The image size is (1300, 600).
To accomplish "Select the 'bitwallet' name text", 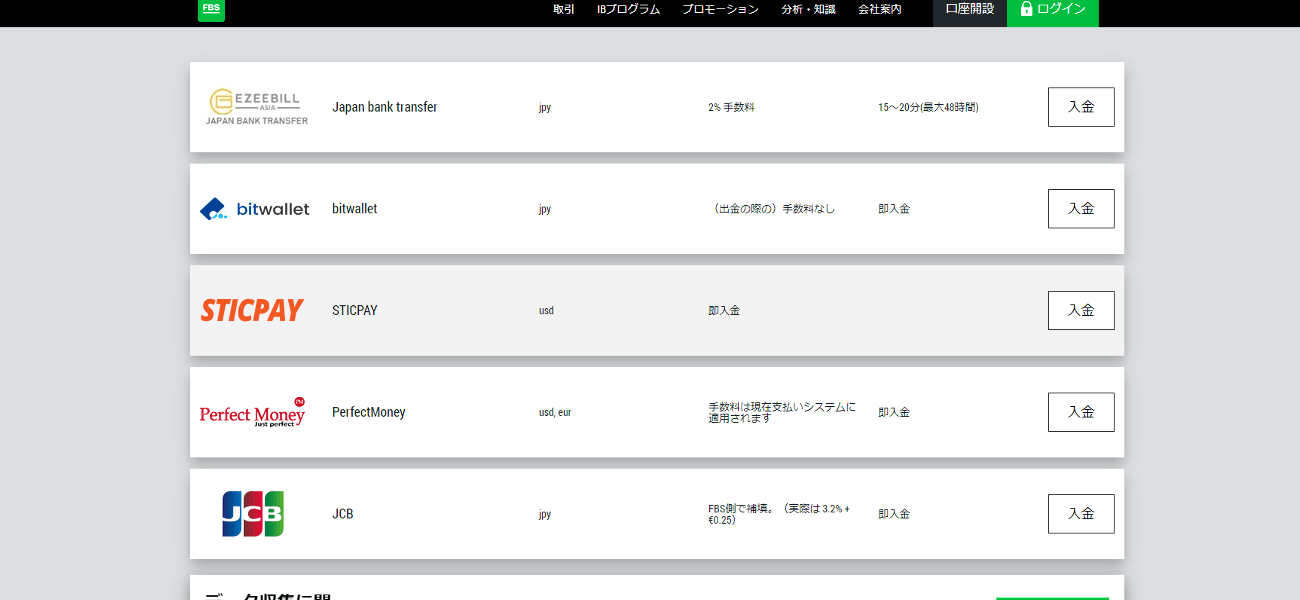I will [355, 209].
